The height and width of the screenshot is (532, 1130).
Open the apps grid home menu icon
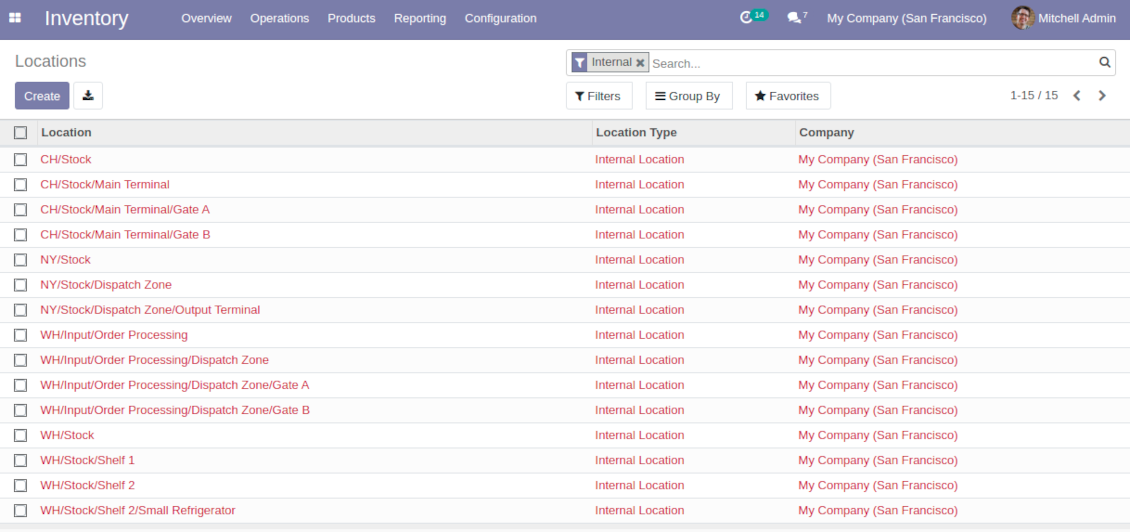point(15,18)
